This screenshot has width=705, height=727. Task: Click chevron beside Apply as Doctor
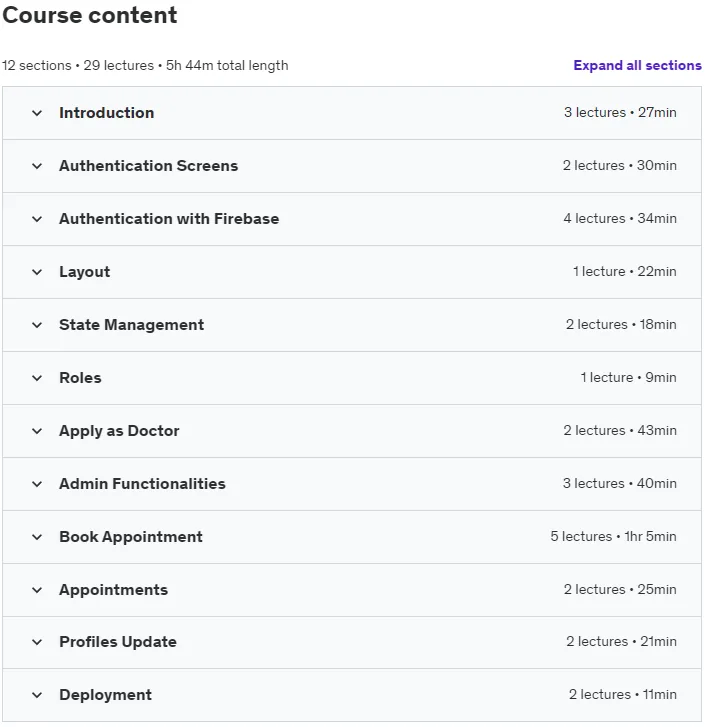click(x=37, y=431)
